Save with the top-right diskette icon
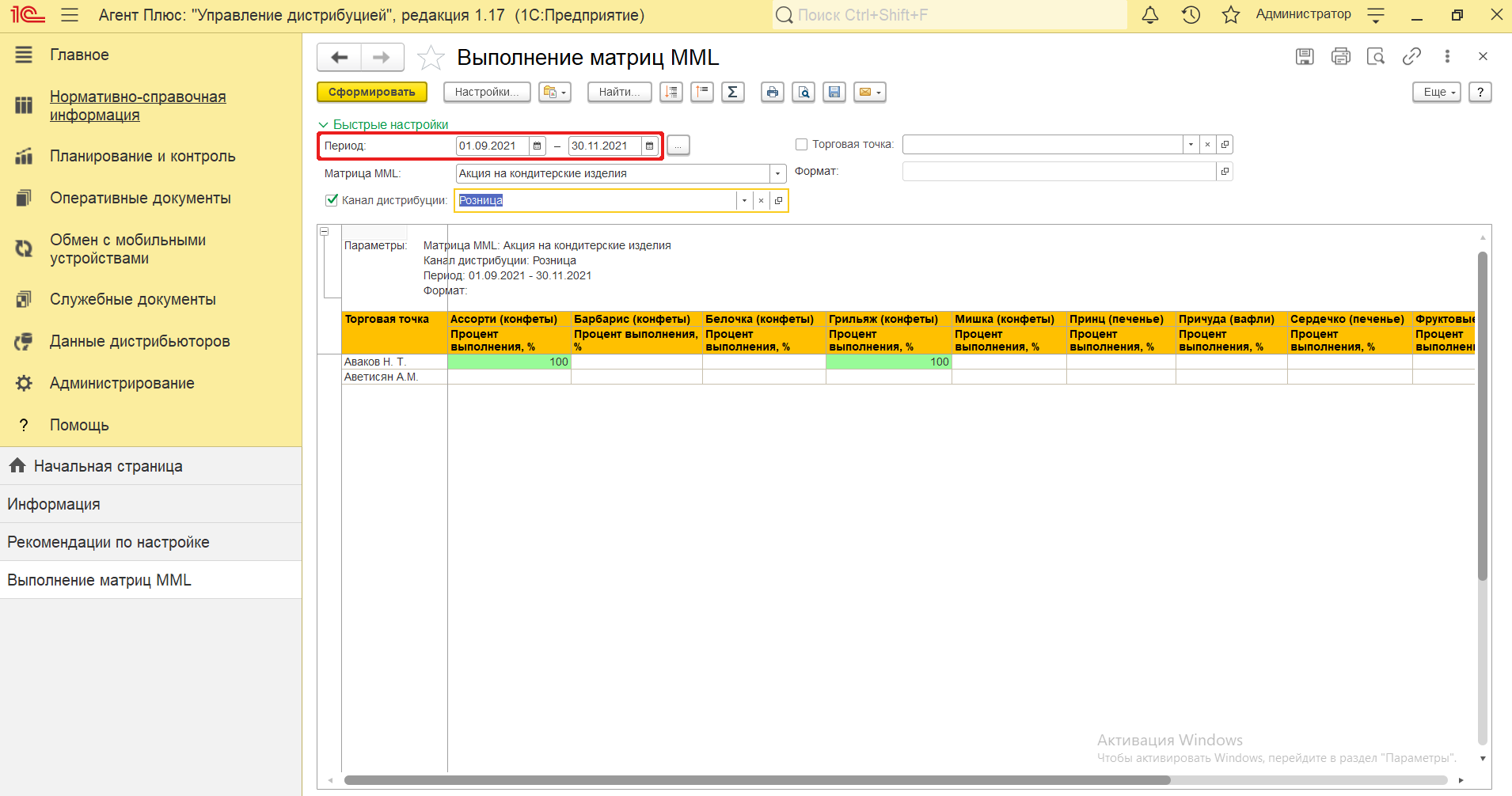The height and width of the screenshot is (796, 1512). pyautogui.click(x=1305, y=56)
